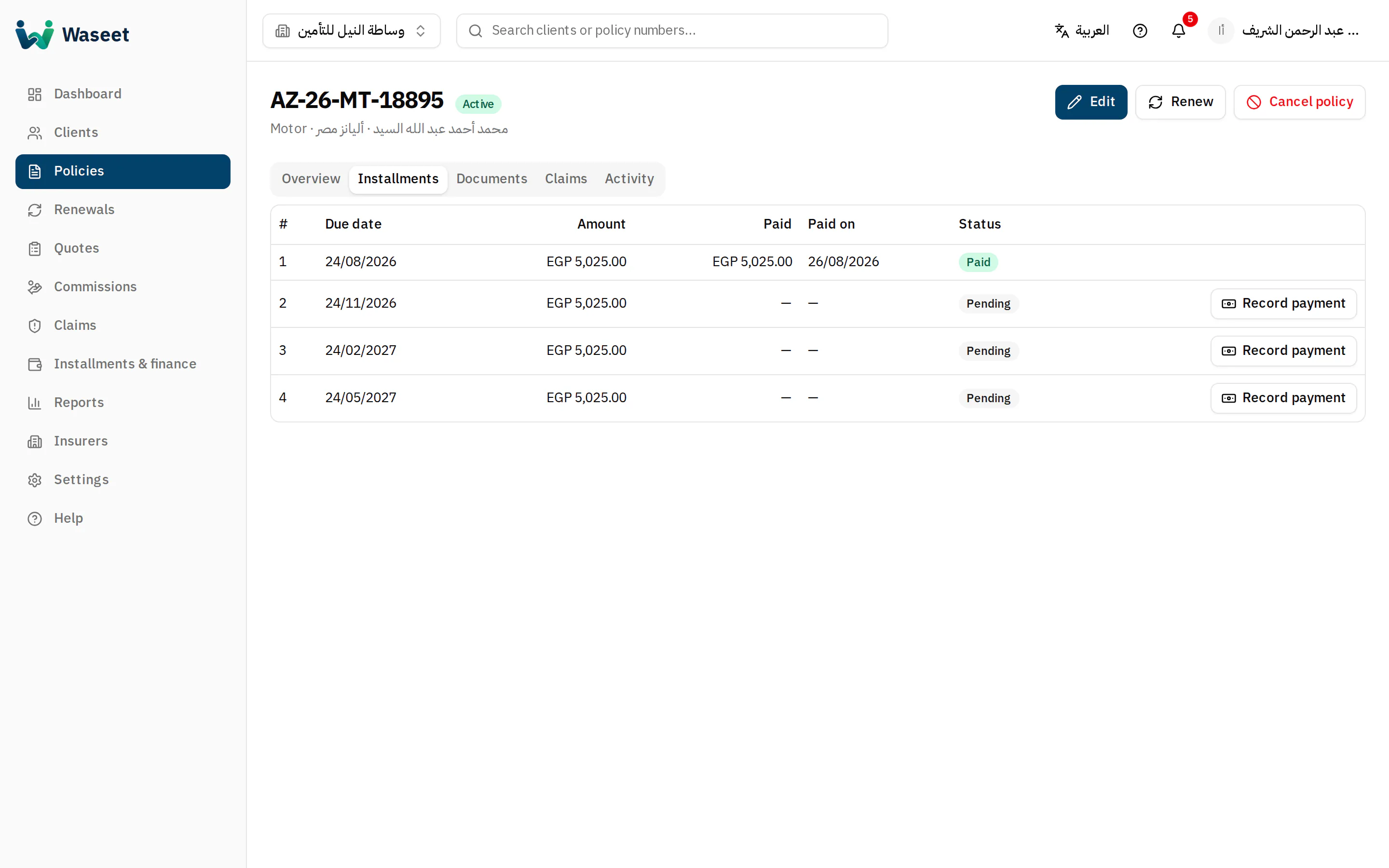
Task: Open Renewals section
Action: [123, 210]
